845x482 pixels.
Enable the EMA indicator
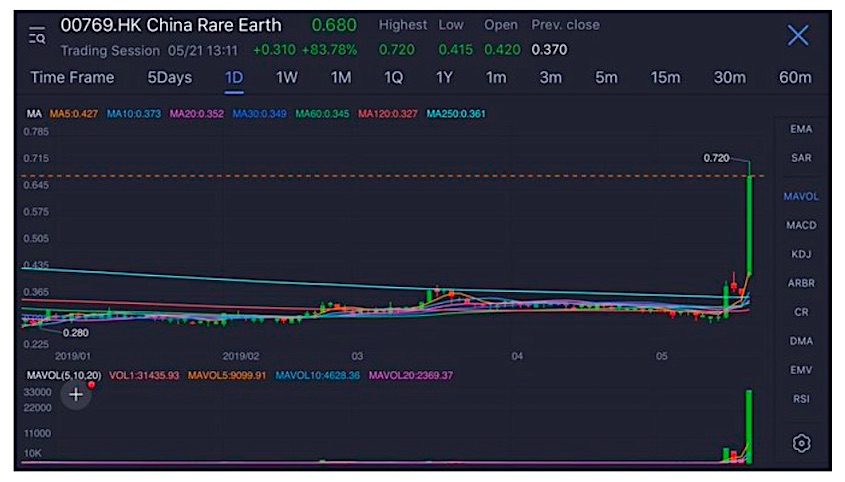click(x=801, y=129)
